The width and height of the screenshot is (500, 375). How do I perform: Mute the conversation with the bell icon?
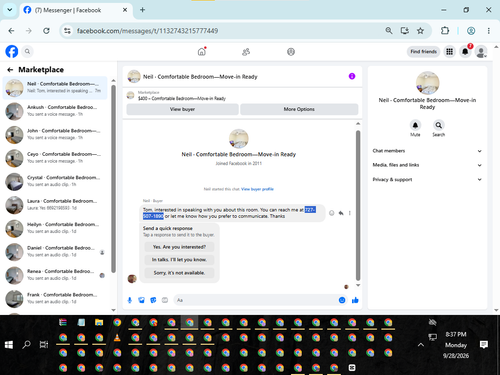pyautogui.click(x=415, y=125)
